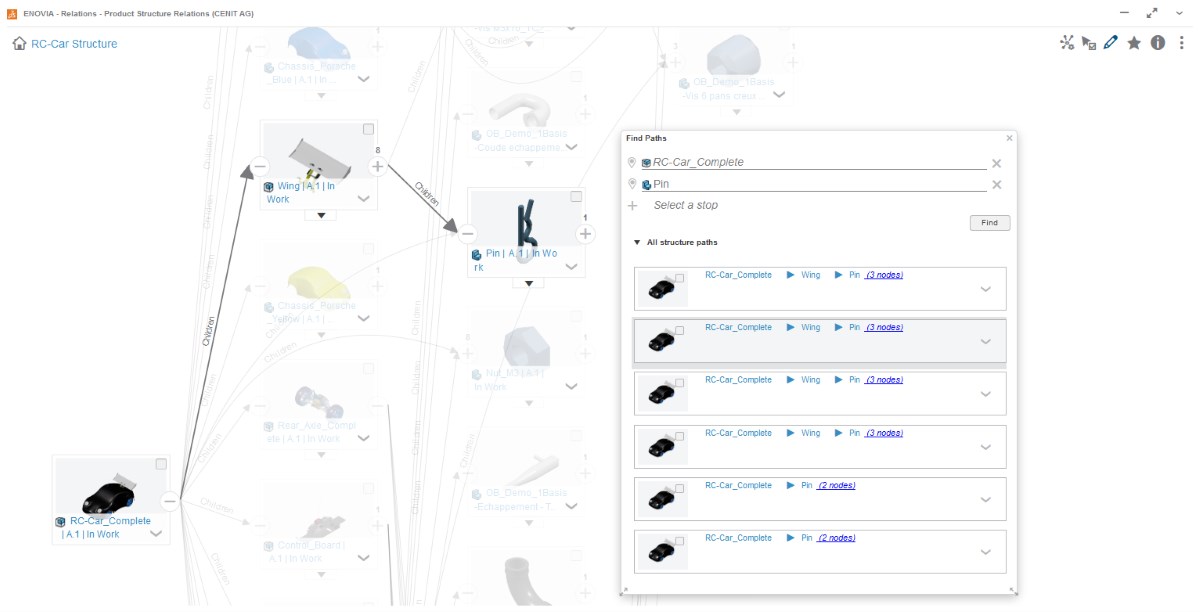This screenshot has width=1200, height=612.
Task: Click the location pin icon beside Pin stop
Action: point(631,184)
